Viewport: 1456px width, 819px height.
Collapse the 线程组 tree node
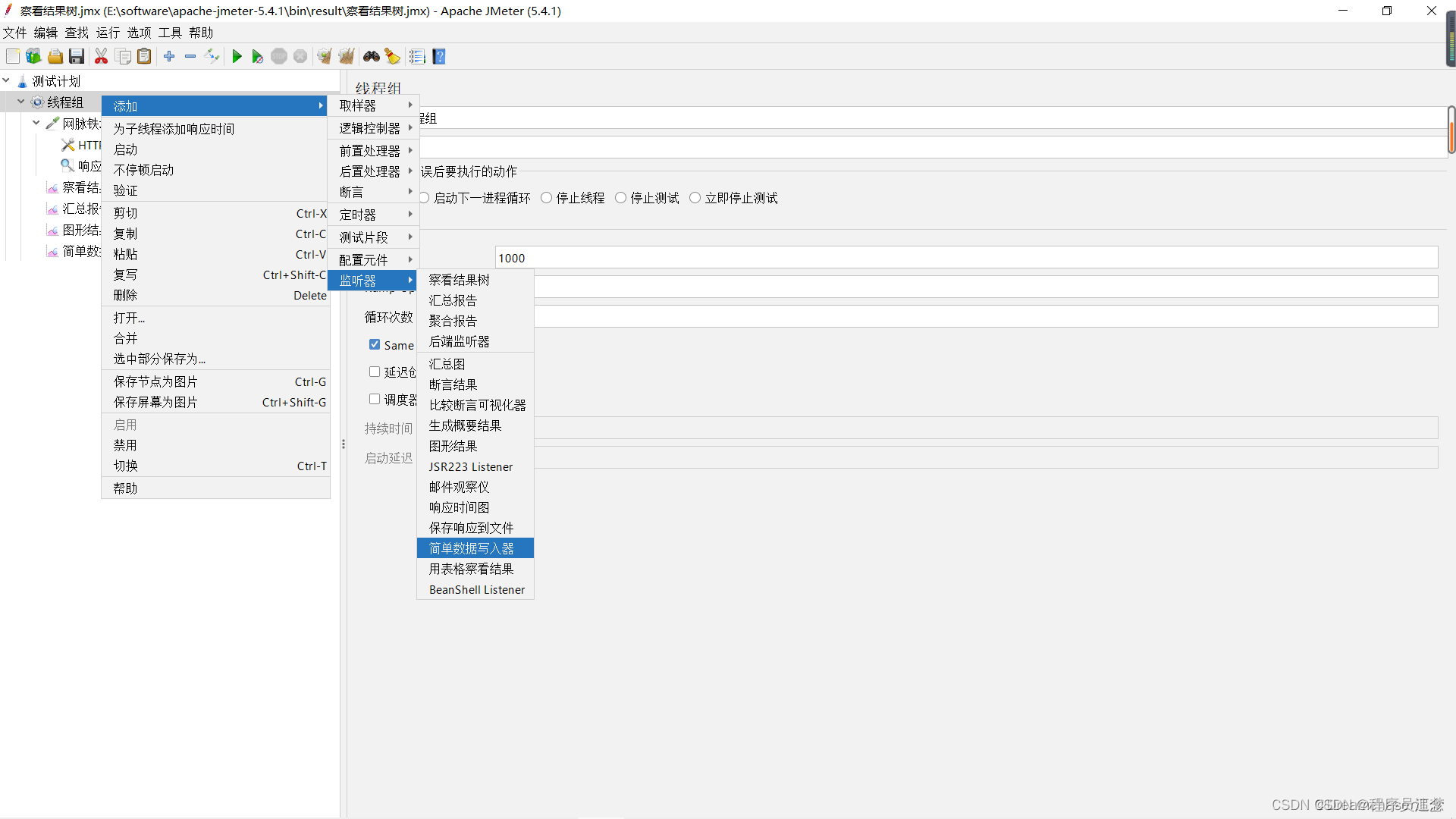[21, 102]
